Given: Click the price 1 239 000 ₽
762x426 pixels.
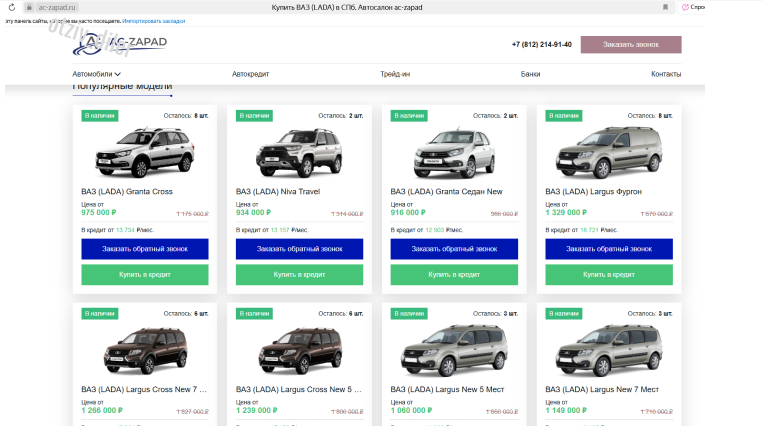Looking at the screenshot, I should click(256, 410).
